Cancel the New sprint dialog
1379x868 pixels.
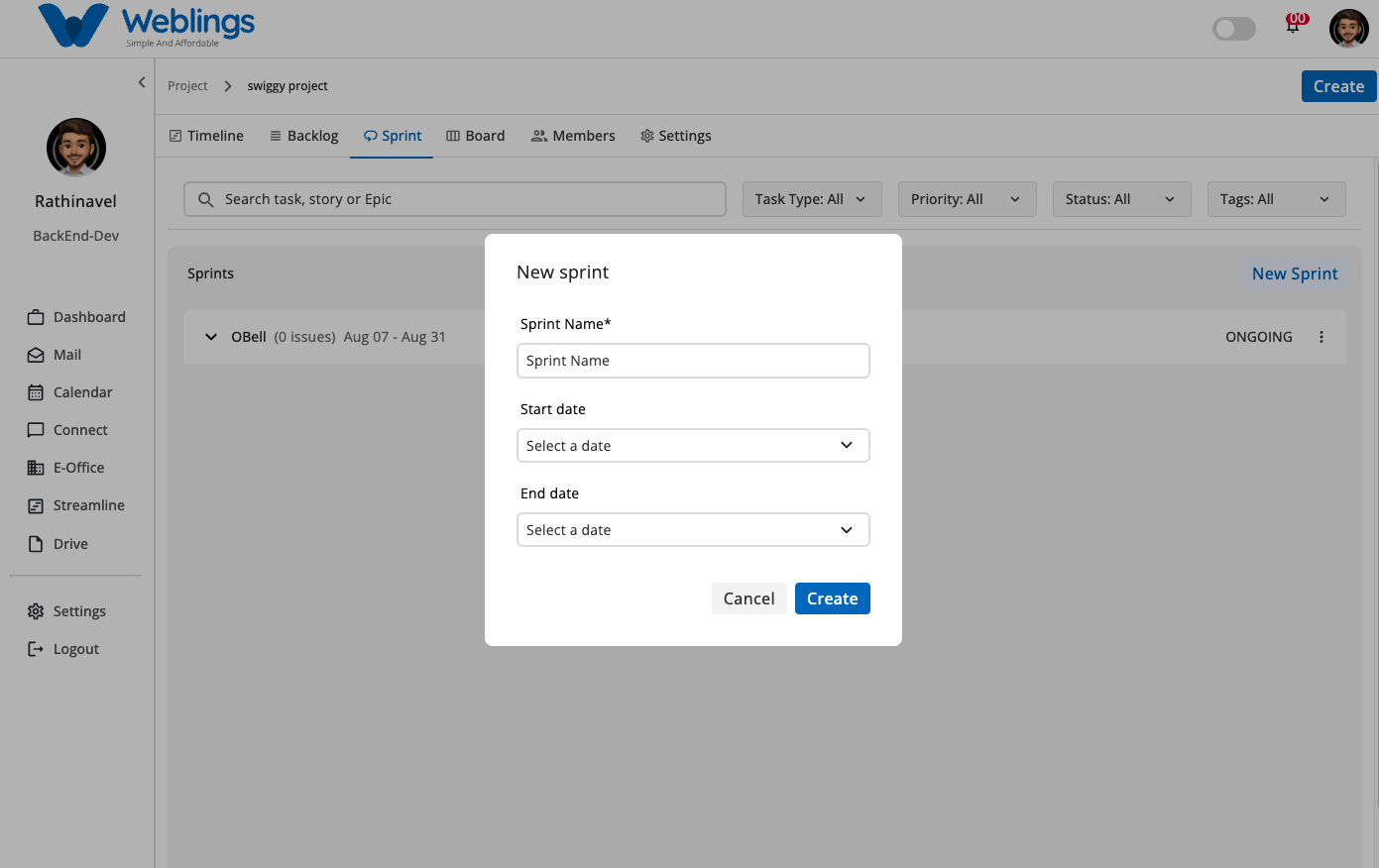click(748, 598)
